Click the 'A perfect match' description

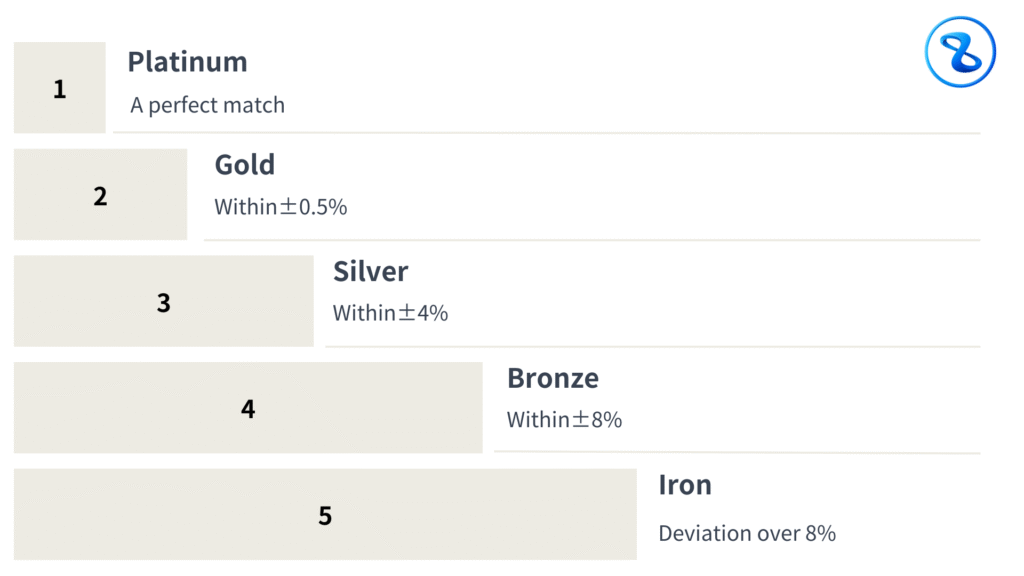(x=207, y=105)
